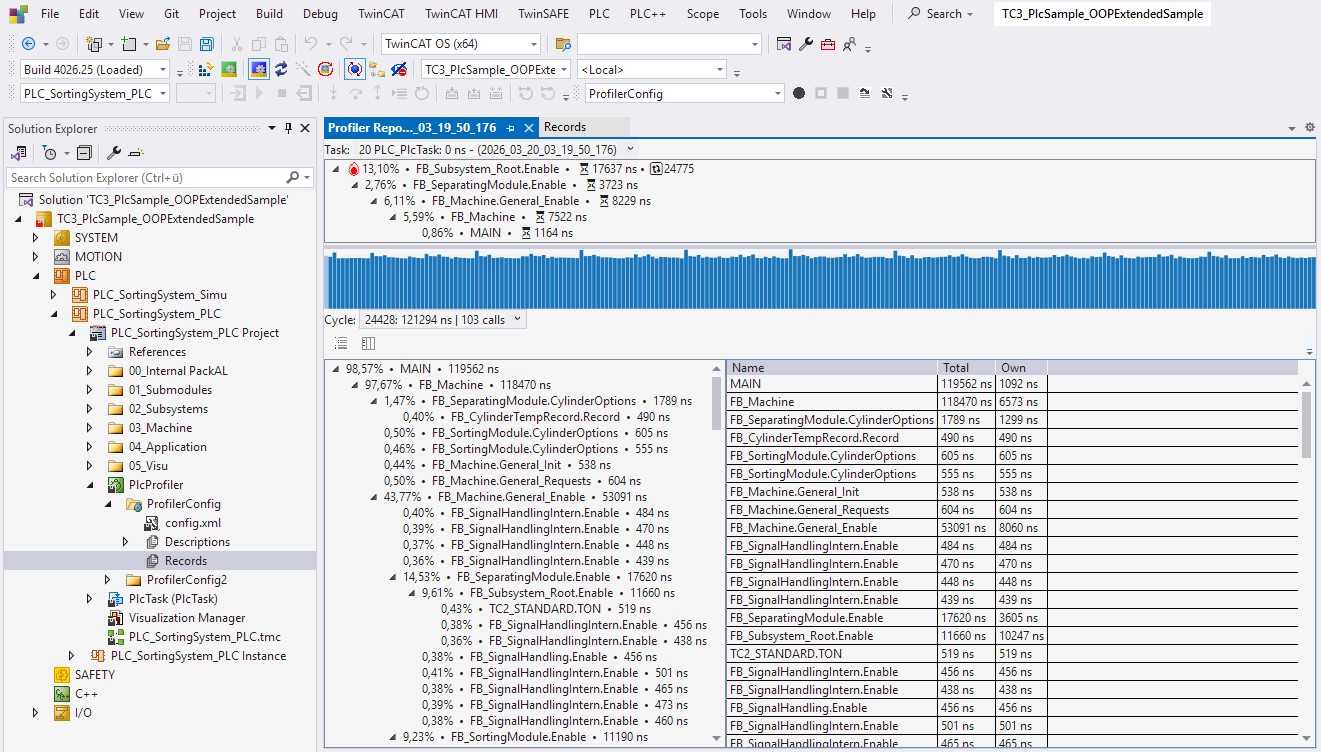Click inside the cycle histogram chart
The height and width of the screenshot is (752, 1321).
819,279
